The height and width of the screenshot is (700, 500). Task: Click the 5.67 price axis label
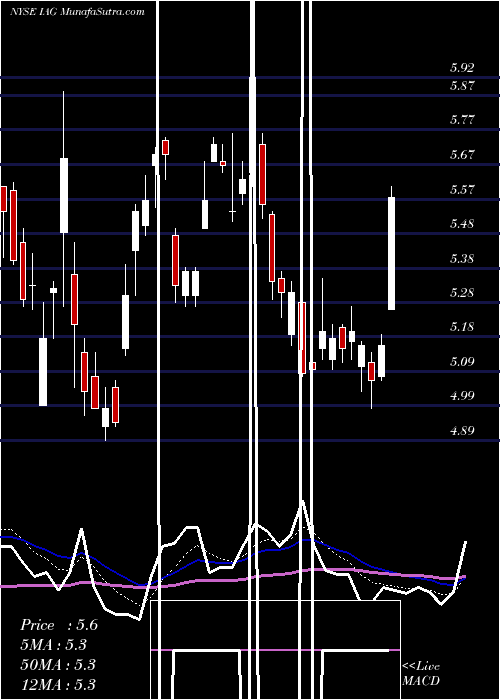pyautogui.click(x=462, y=155)
